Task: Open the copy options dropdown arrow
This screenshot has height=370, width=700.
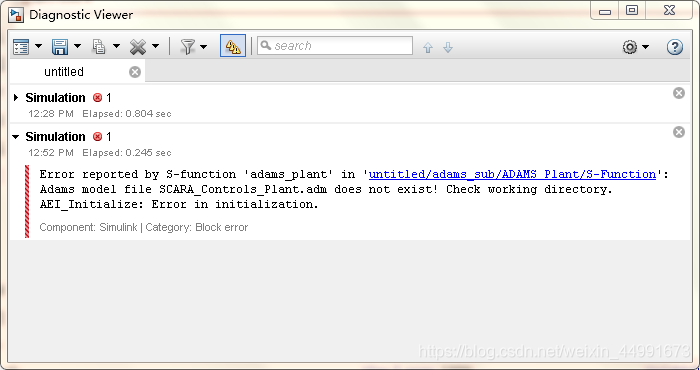Action: tap(116, 46)
